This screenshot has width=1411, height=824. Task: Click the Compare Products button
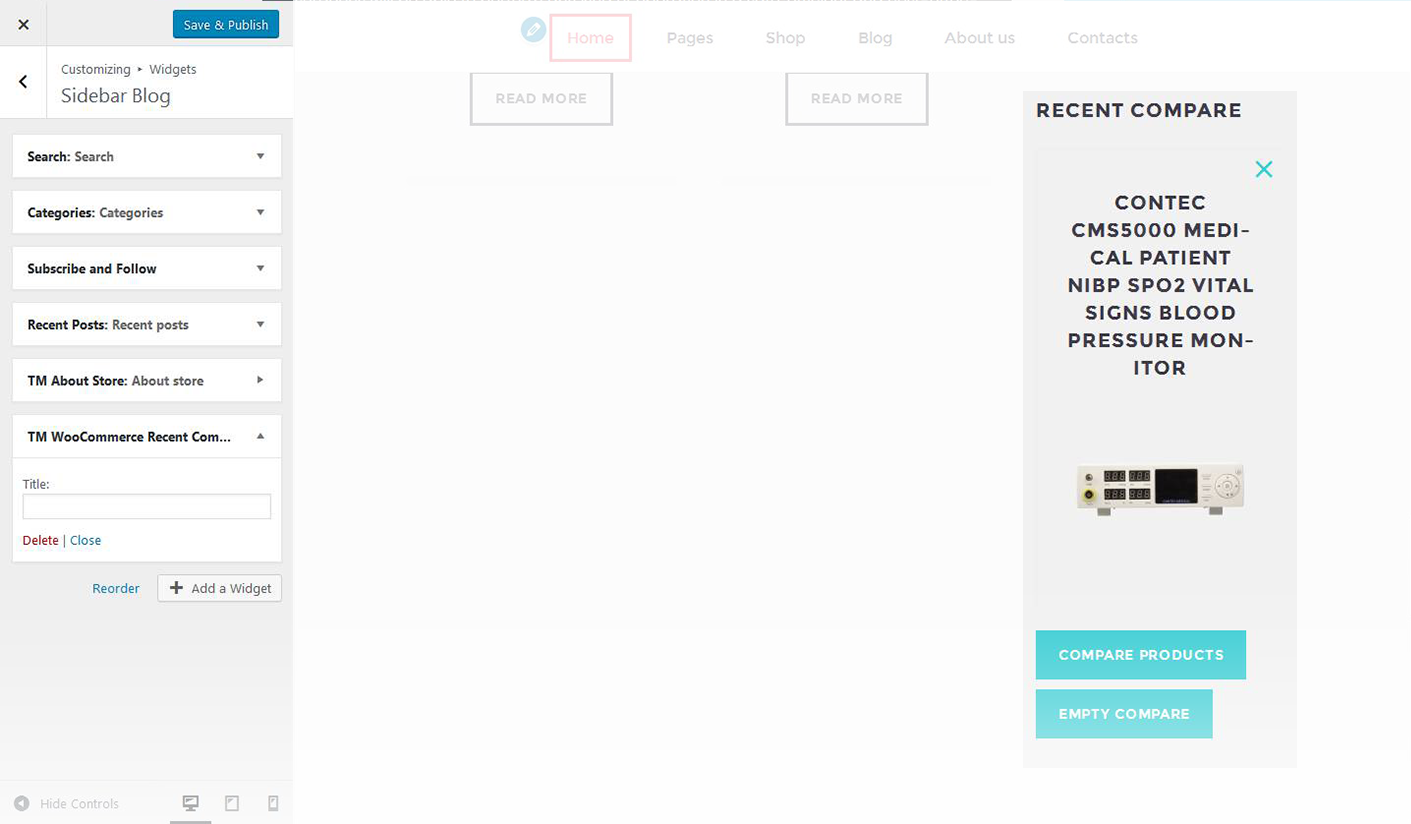pyautogui.click(x=1140, y=655)
